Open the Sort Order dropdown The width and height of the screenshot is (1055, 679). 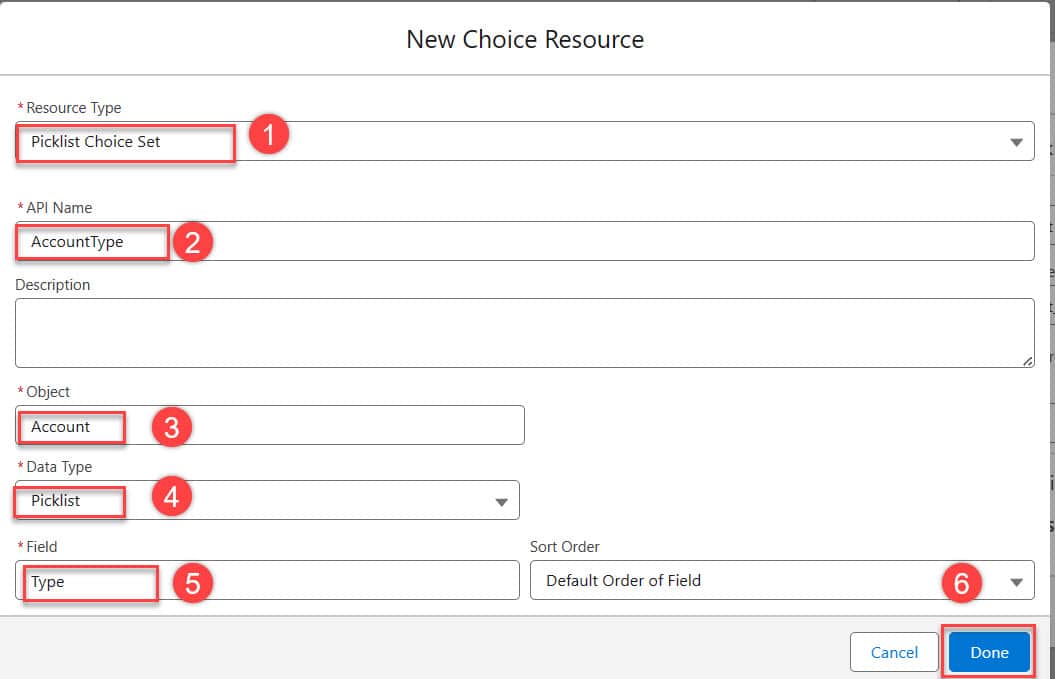[782, 580]
